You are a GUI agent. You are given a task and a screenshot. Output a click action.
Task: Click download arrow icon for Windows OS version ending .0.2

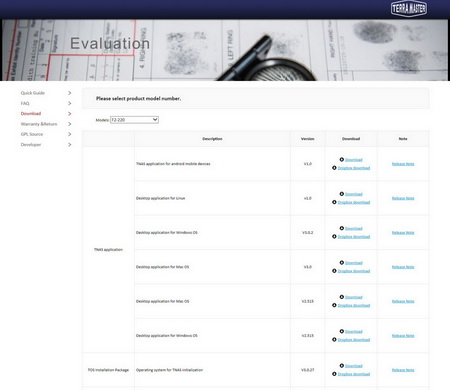pos(342,228)
